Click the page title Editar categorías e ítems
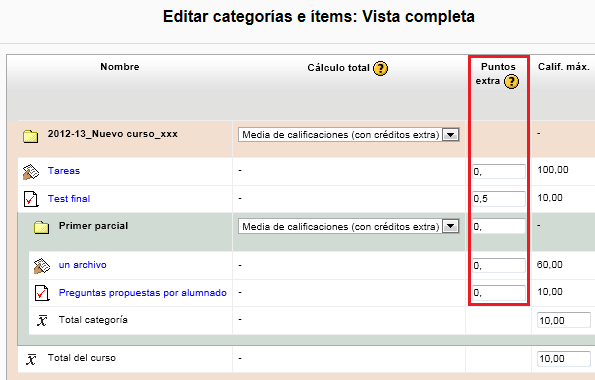Screen dimensions: 595x380 pyautogui.click(x=319, y=17)
